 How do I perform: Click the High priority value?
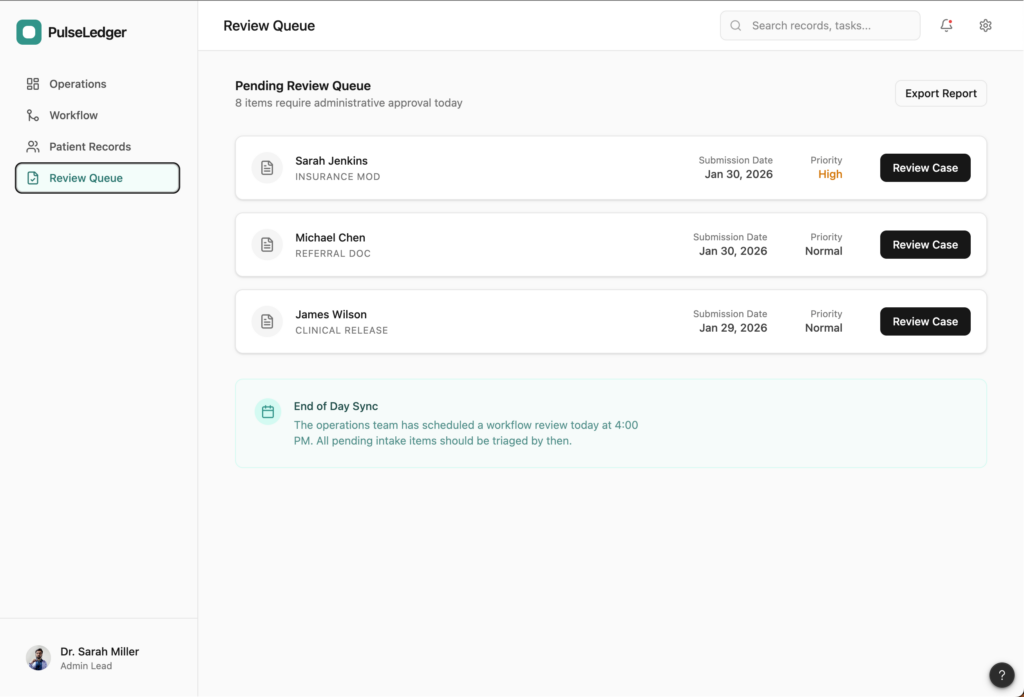tap(830, 174)
